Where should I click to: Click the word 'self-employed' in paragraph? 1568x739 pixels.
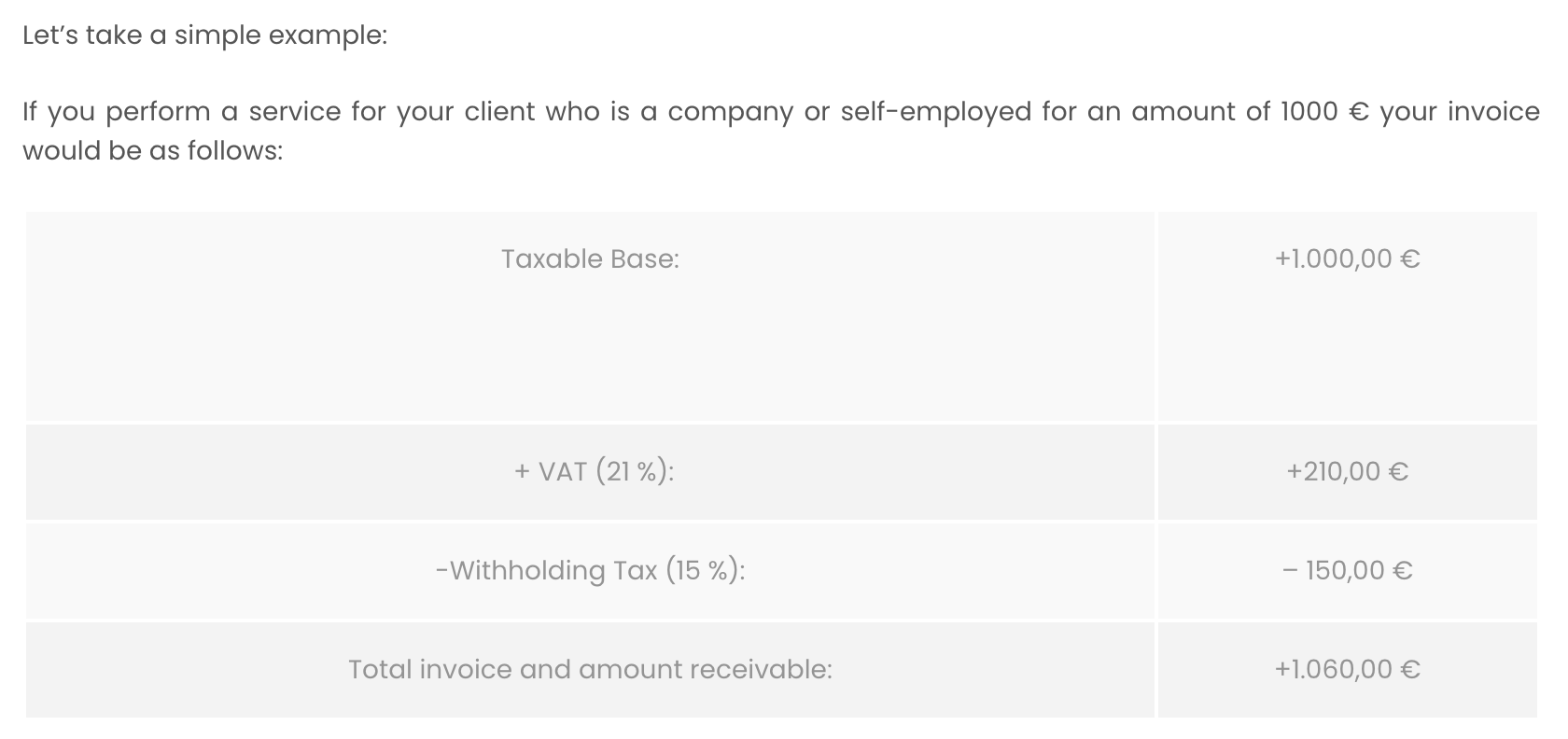click(x=936, y=112)
